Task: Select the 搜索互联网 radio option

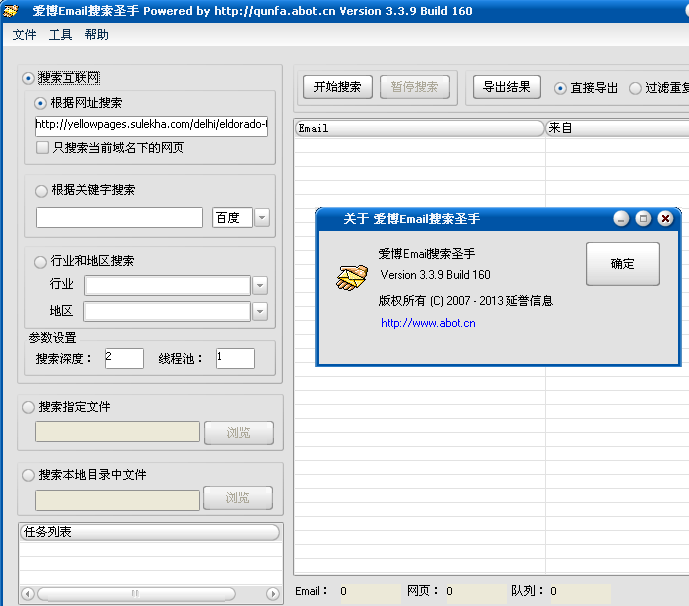Action: (28, 78)
